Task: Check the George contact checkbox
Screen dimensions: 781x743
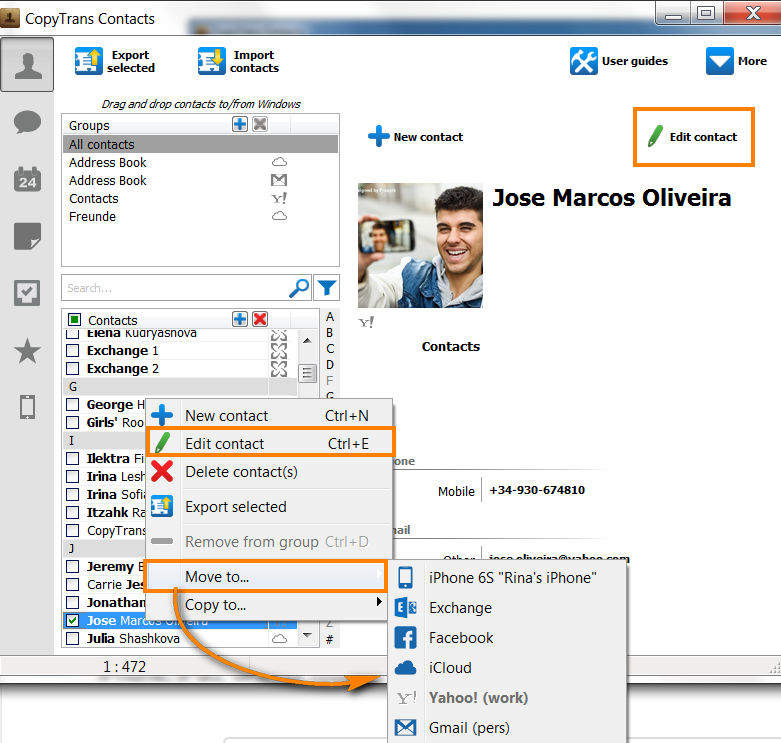Action: (73, 404)
